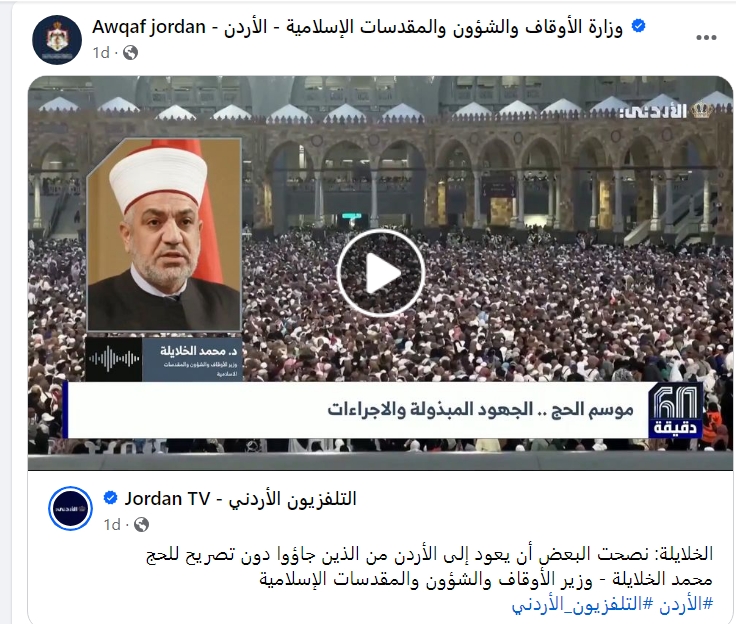Open the Awqaf Jordan profile picture
Viewport: 736px width, 624px height.
pos(57,39)
